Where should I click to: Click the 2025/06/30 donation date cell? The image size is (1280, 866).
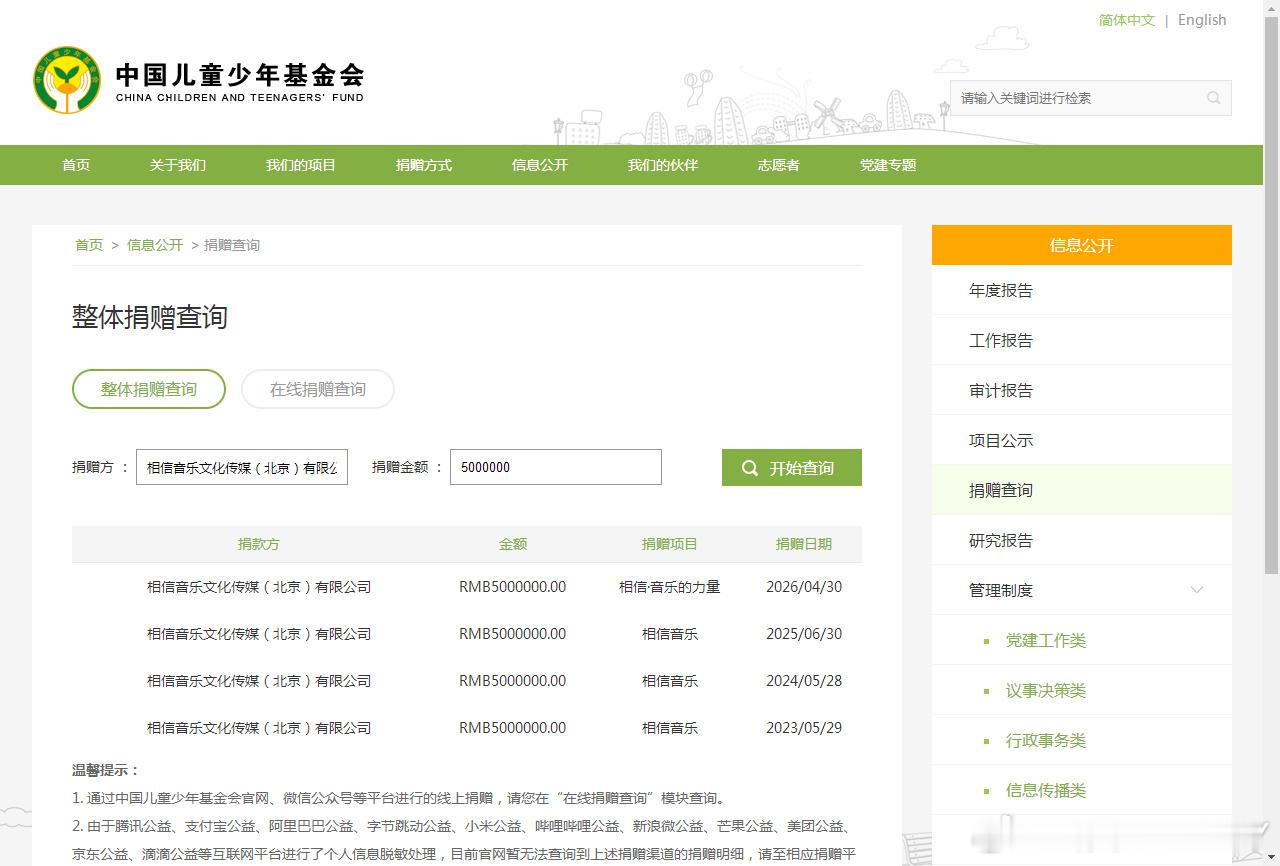804,634
